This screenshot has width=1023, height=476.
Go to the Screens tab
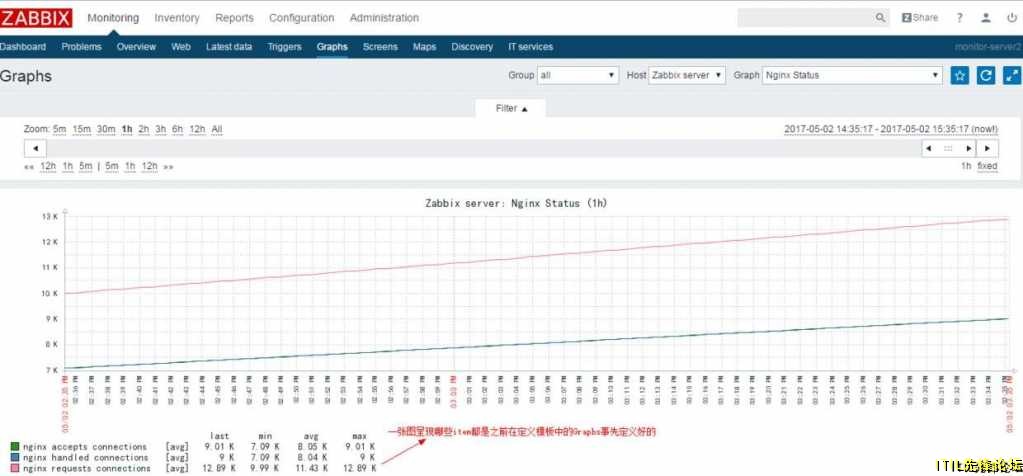[x=380, y=47]
